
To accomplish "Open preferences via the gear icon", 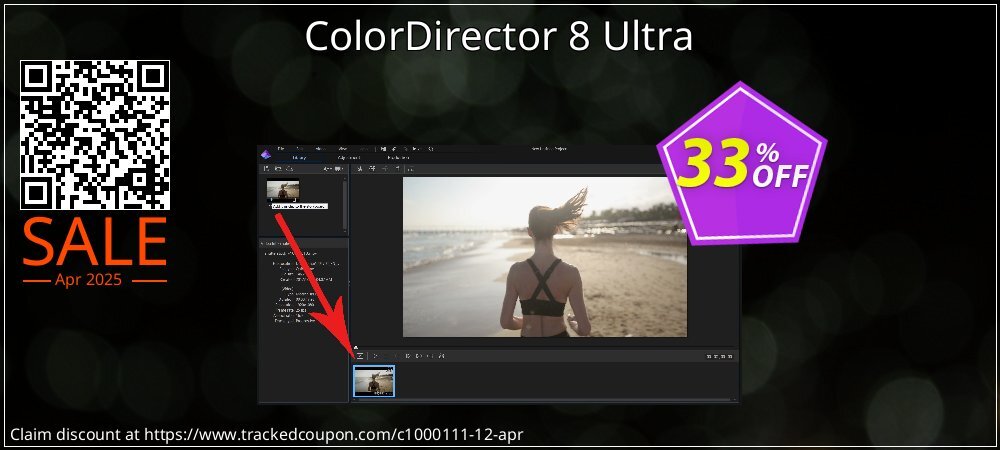I will (430, 149).
